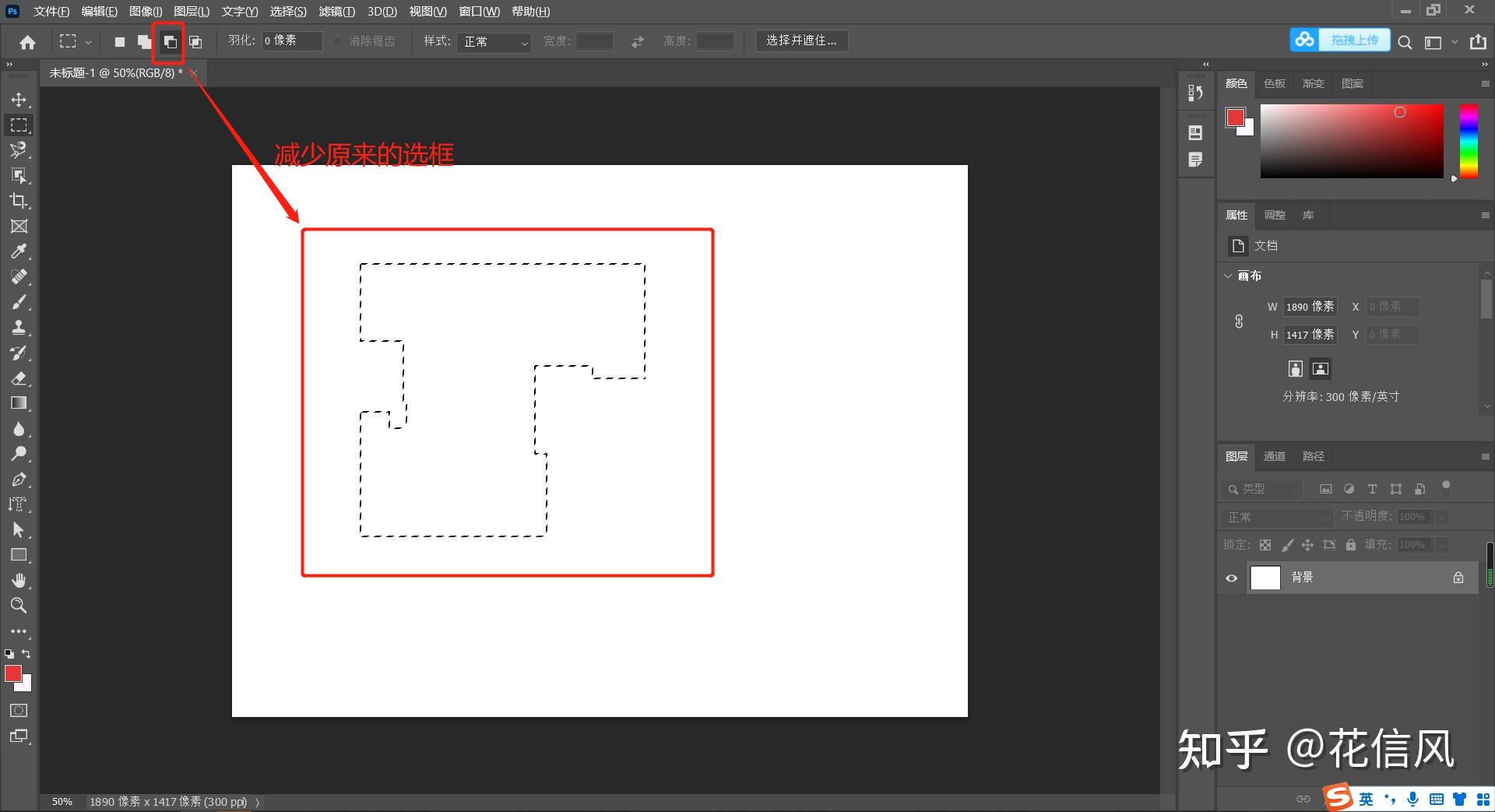
Task: Switch to the 调整 adjustments tab
Action: (1275, 215)
